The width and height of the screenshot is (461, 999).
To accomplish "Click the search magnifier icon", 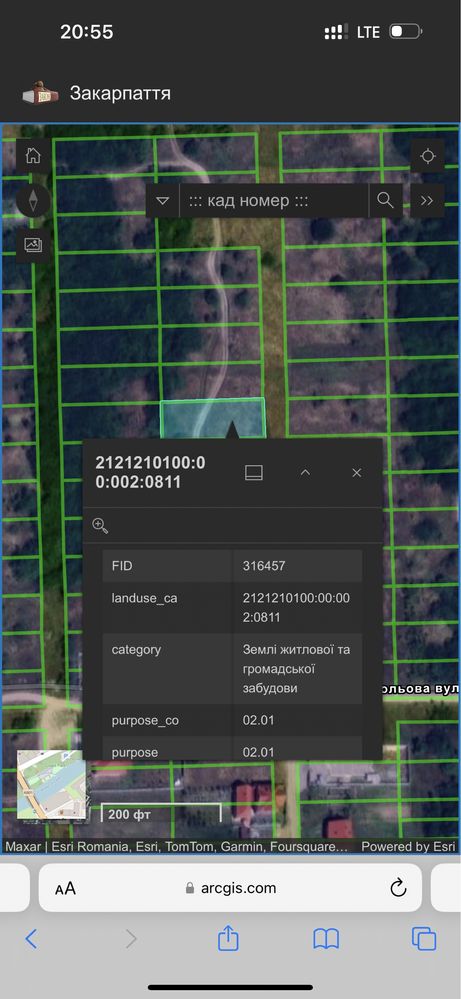I will 385,201.
